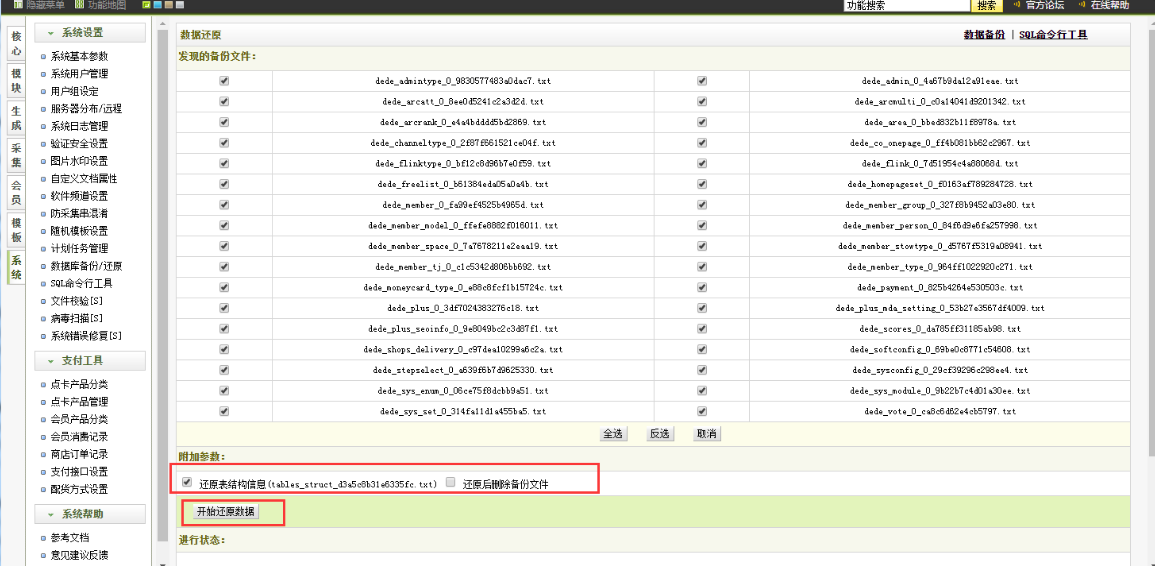Enable 还原后删除备份文件 checkbox
This screenshot has height=566, width=1155.
450,482
